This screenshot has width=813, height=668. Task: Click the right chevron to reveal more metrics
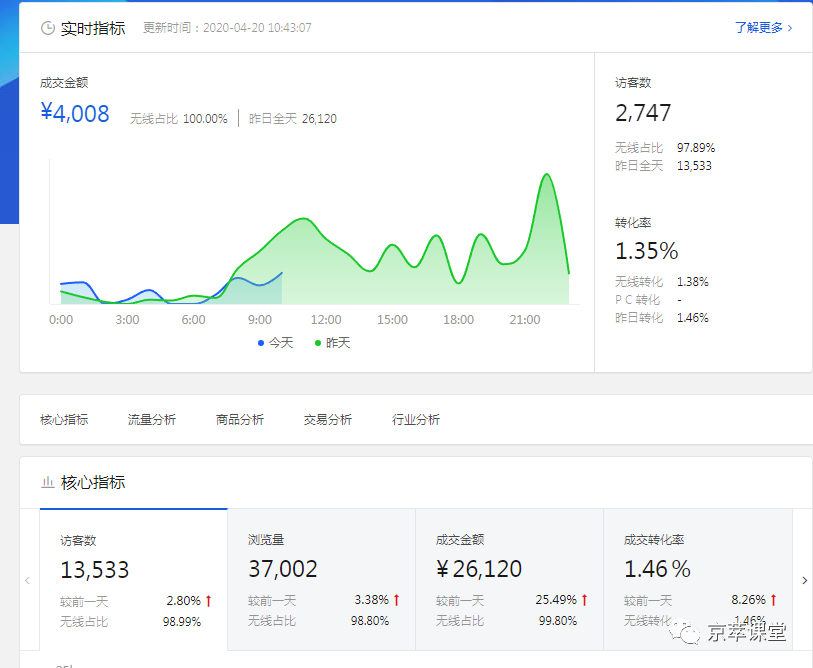(x=804, y=580)
